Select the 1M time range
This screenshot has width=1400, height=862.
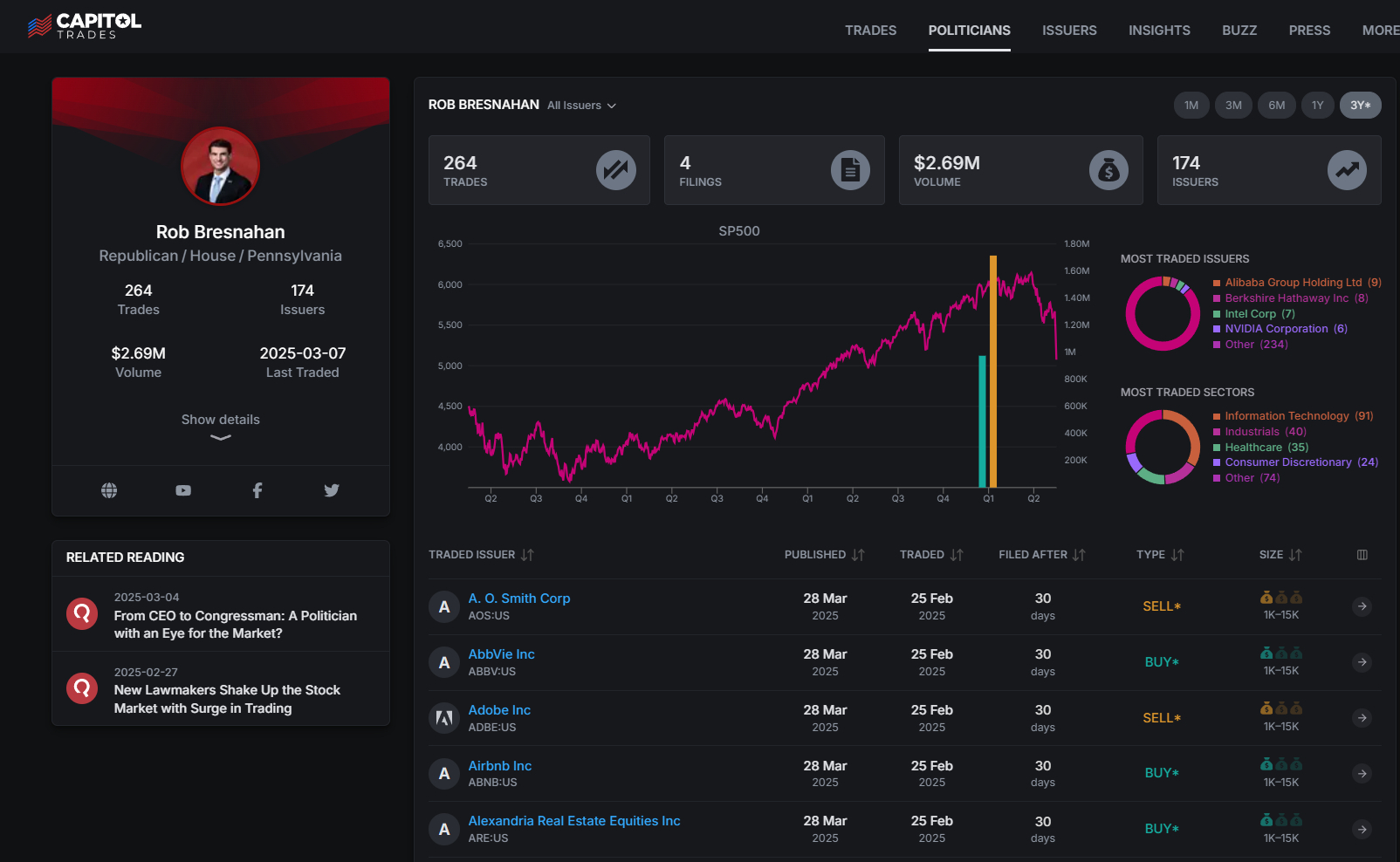click(x=1191, y=105)
